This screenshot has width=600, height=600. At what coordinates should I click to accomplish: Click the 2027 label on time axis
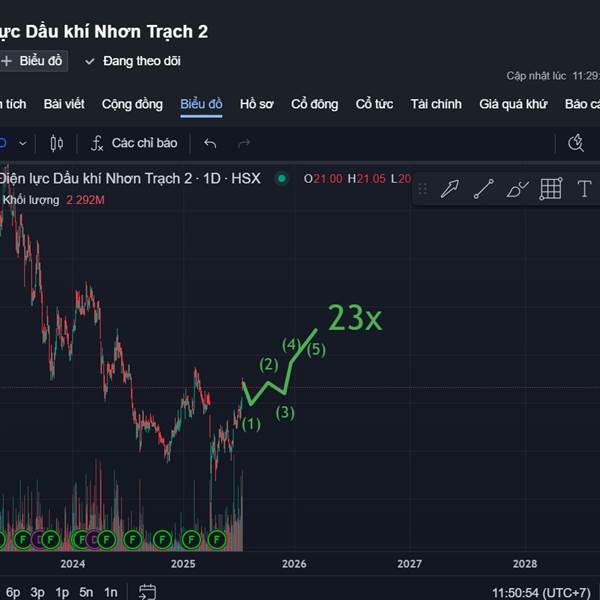(409, 564)
